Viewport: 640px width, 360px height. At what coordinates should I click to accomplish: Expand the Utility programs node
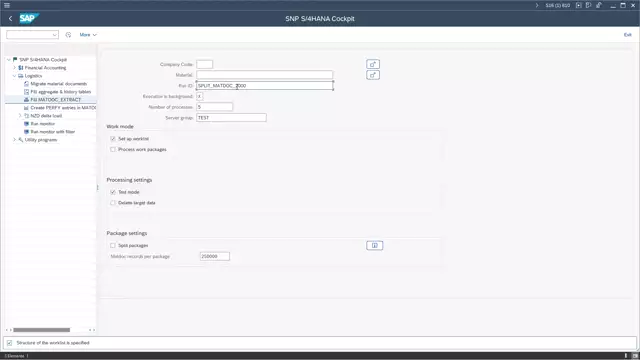14,140
